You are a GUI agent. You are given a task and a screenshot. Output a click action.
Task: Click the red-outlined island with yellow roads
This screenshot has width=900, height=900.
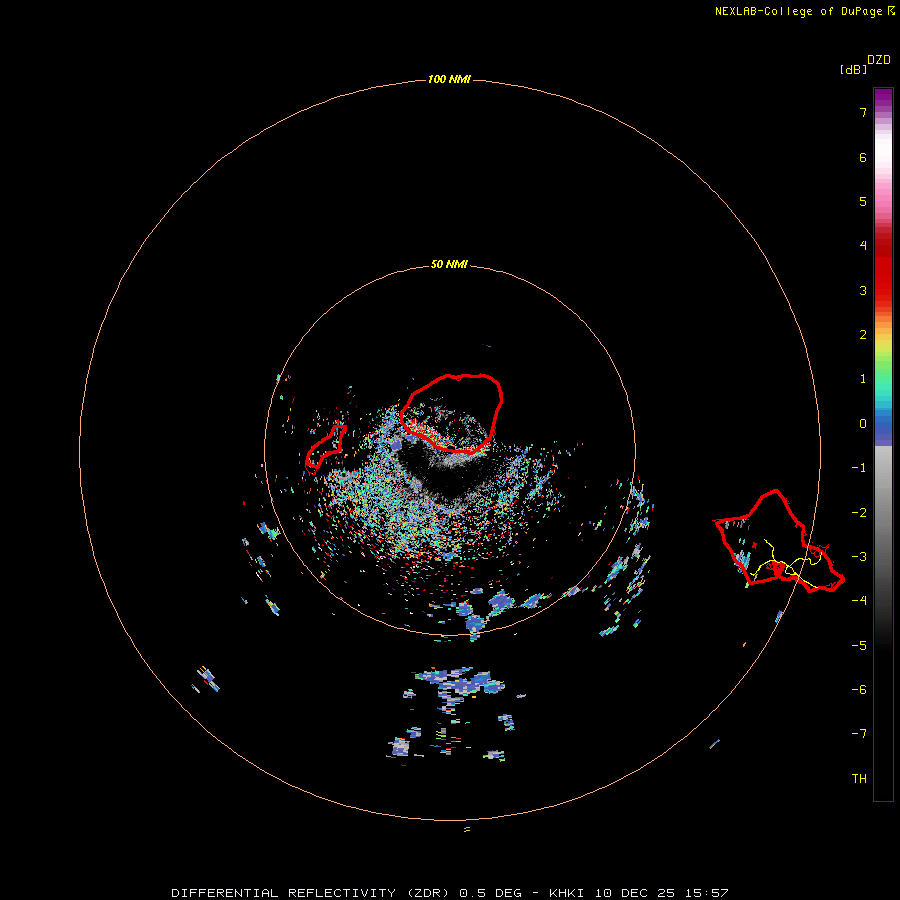click(779, 541)
